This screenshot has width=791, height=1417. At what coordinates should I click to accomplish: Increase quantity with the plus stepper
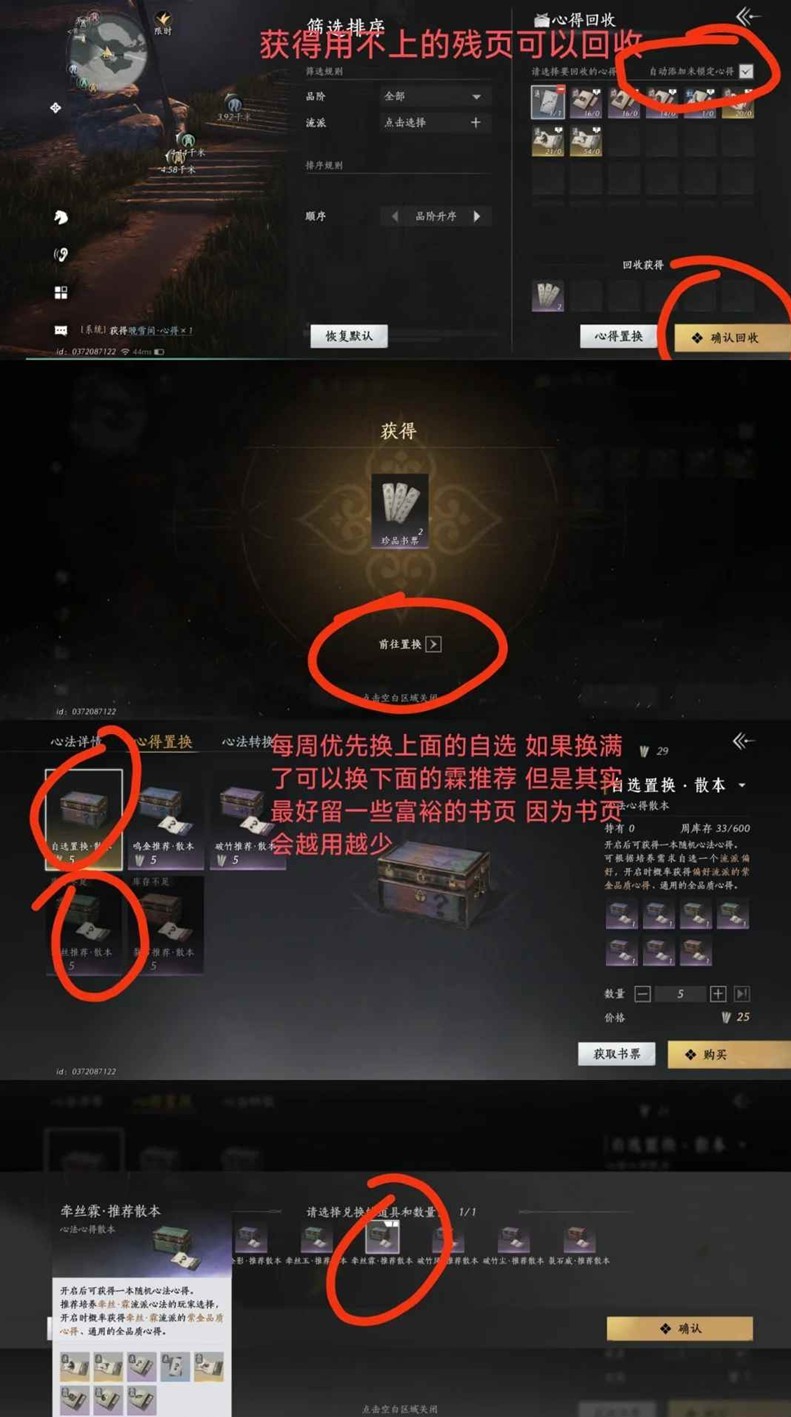[x=718, y=994]
